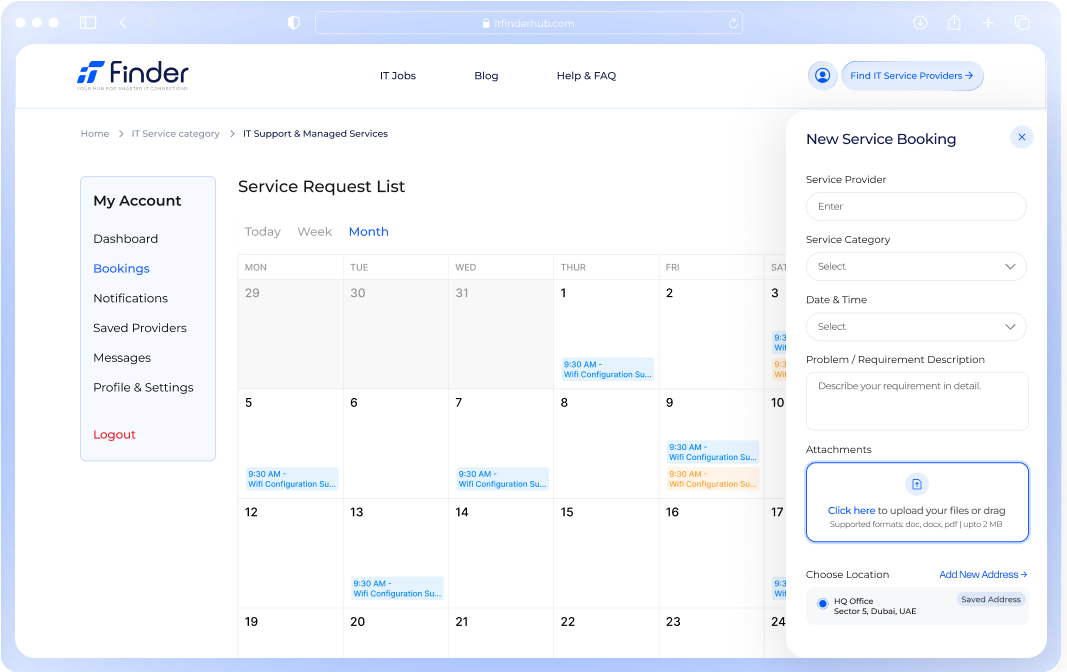Click the Service Provider Enter field
Image resolution: width=1067 pixels, height=672 pixels.
pyautogui.click(x=916, y=207)
